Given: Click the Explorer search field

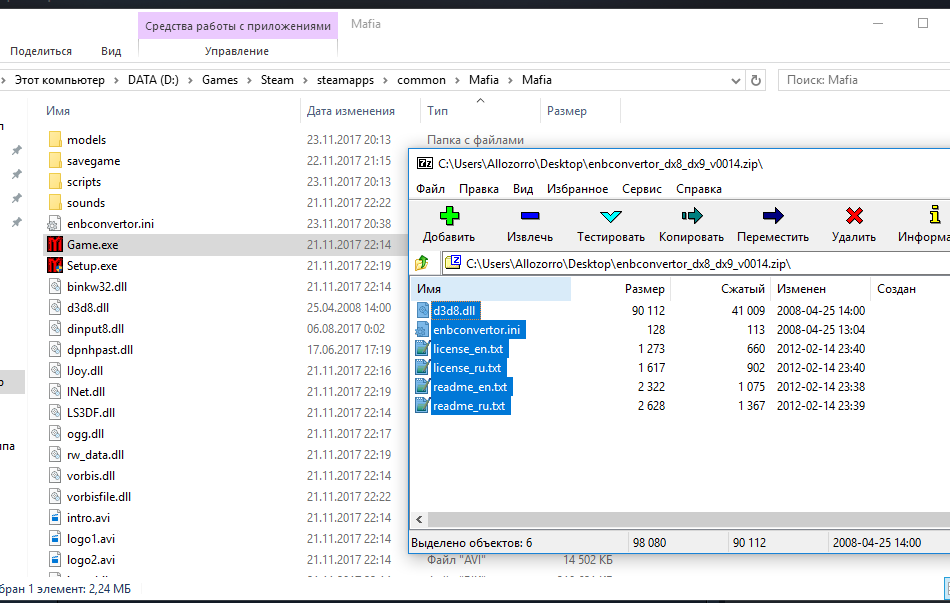Looking at the screenshot, I should pos(864,80).
